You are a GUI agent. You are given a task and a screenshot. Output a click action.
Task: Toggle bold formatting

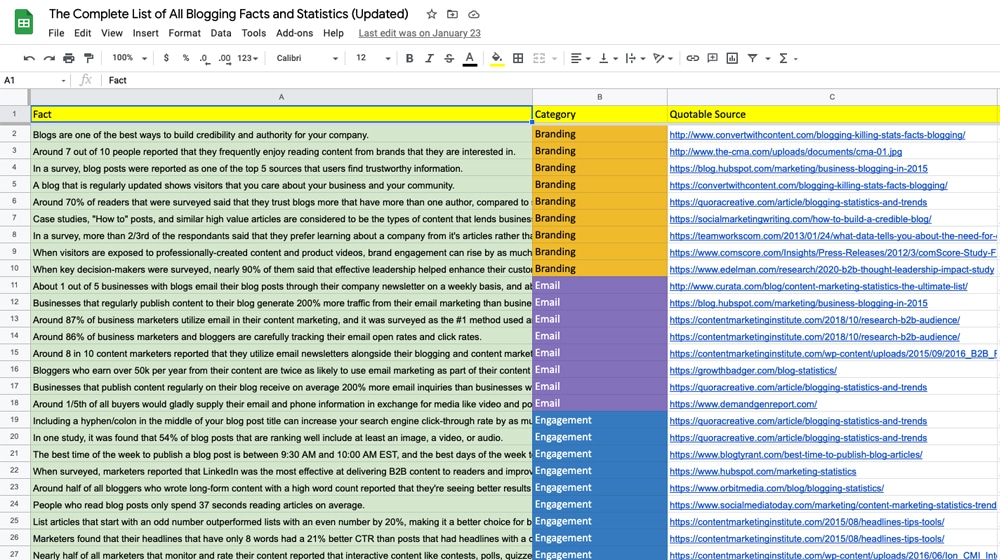[409, 58]
